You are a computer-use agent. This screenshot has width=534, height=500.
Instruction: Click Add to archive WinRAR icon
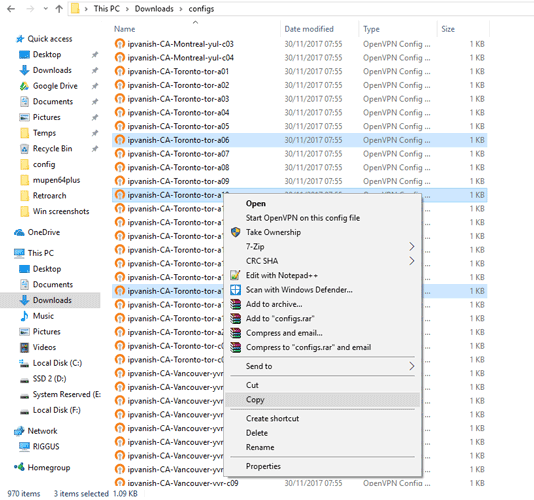(x=236, y=304)
